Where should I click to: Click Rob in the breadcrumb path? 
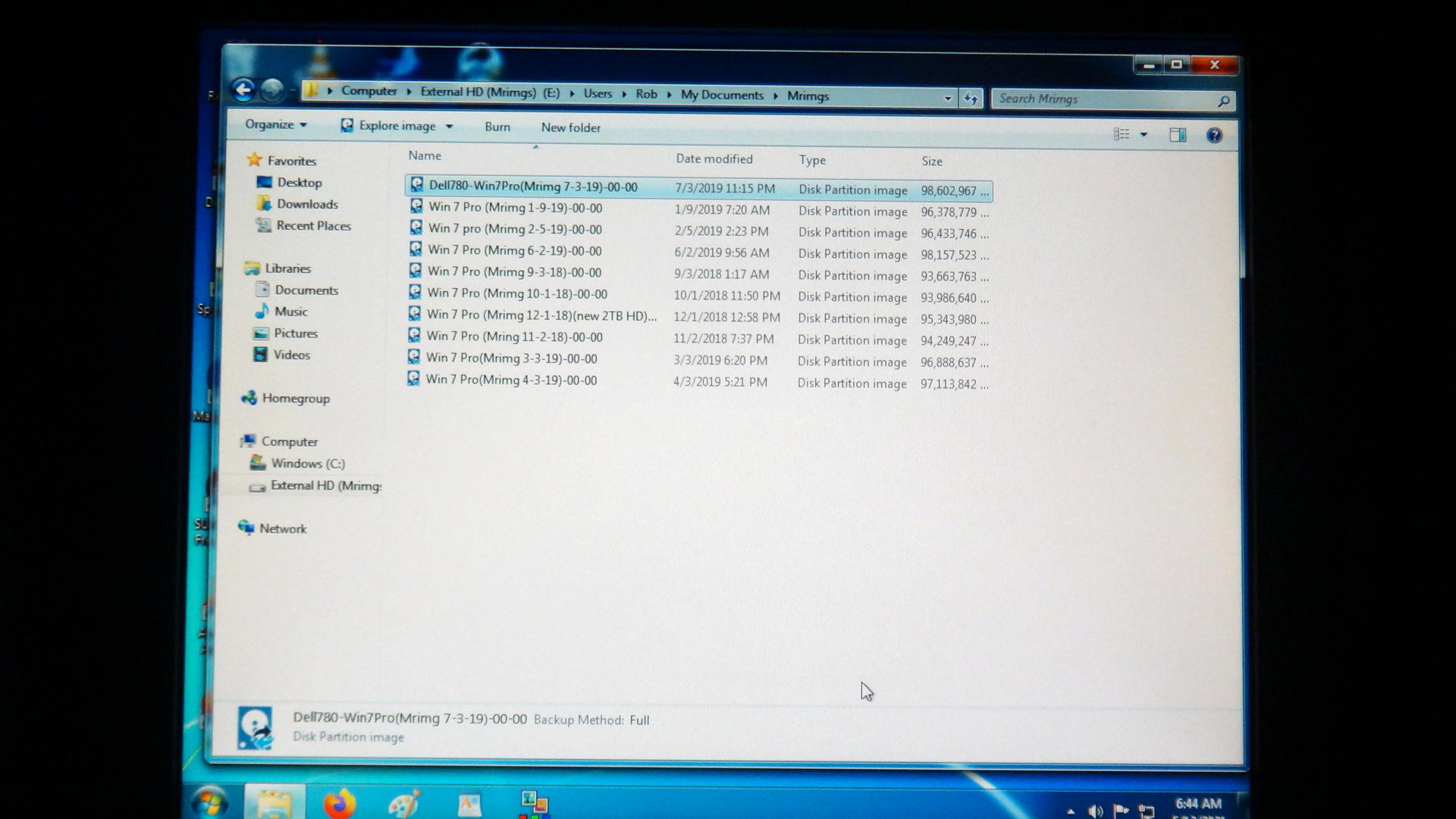(646, 94)
